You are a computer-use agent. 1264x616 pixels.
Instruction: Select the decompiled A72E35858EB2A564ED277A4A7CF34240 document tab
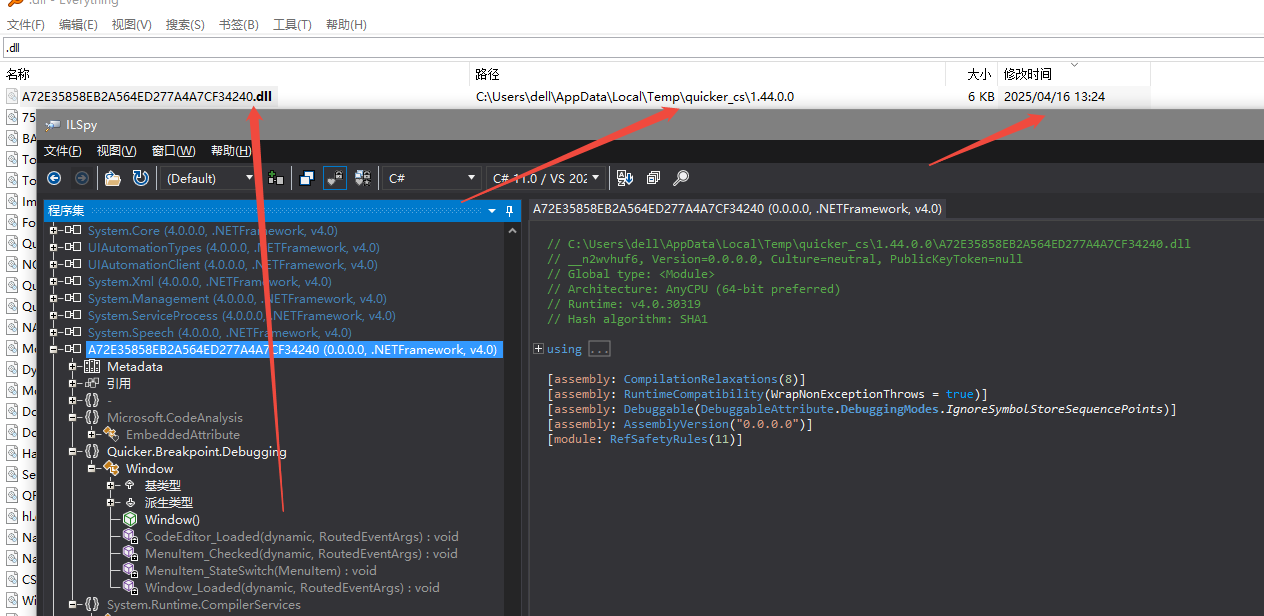pyautogui.click(x=737, y=209)
